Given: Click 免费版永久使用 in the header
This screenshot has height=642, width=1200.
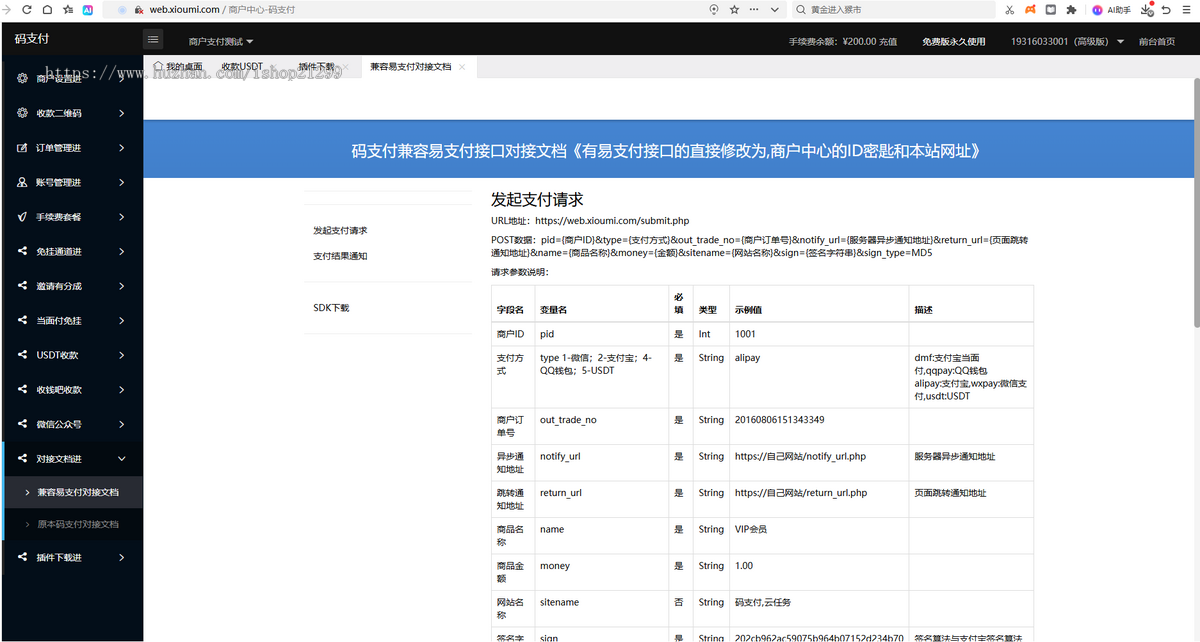Looking at the screenshot, I should click(953, 42).
